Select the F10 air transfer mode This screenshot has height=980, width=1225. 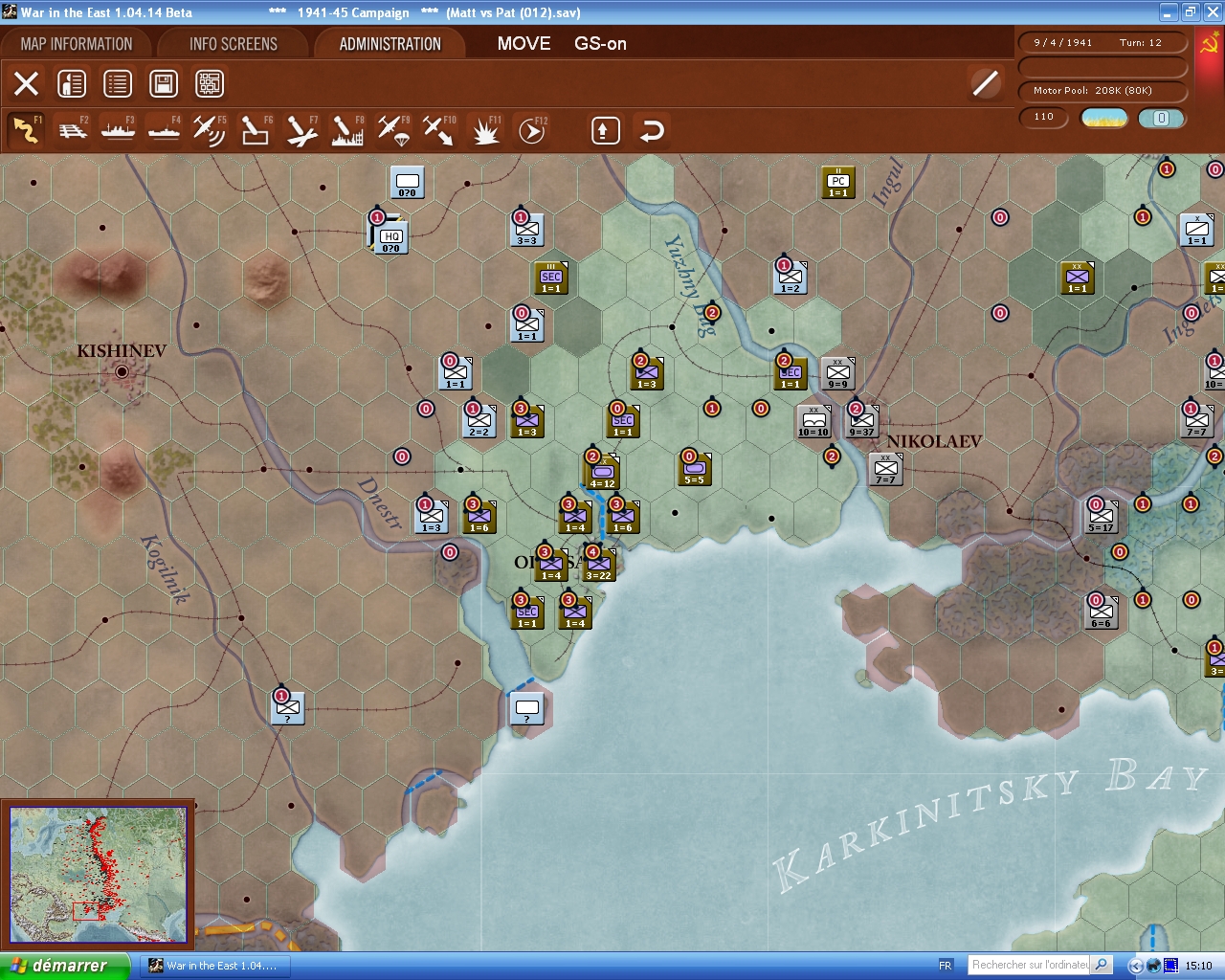click(x=439, y=130)
